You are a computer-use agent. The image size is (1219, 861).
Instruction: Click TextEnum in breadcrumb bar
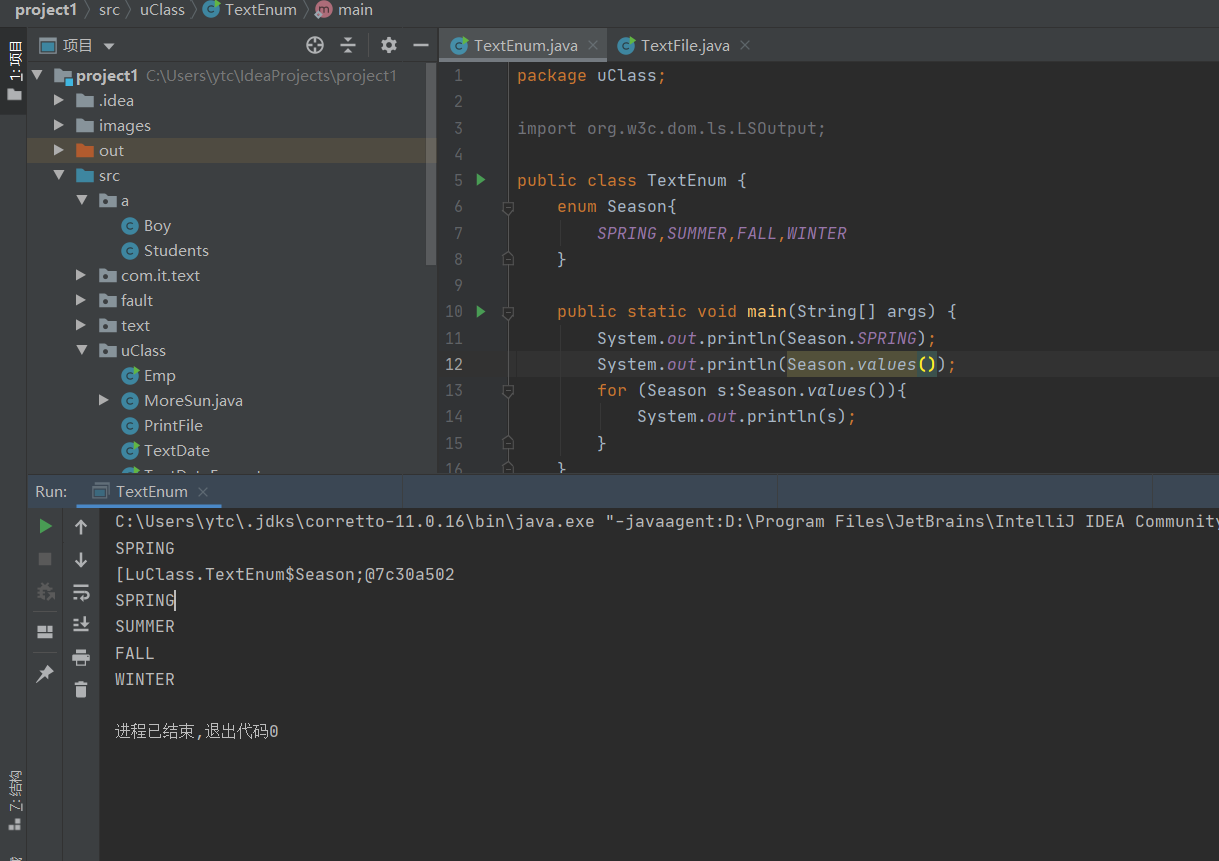[251, 9]
